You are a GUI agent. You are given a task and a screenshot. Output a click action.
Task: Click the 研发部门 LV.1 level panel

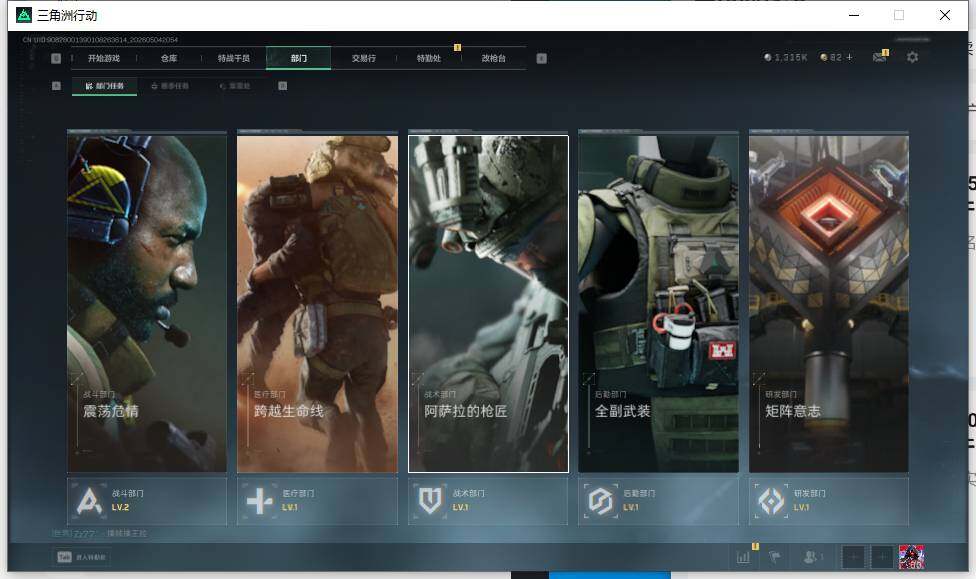pos(829,501)
